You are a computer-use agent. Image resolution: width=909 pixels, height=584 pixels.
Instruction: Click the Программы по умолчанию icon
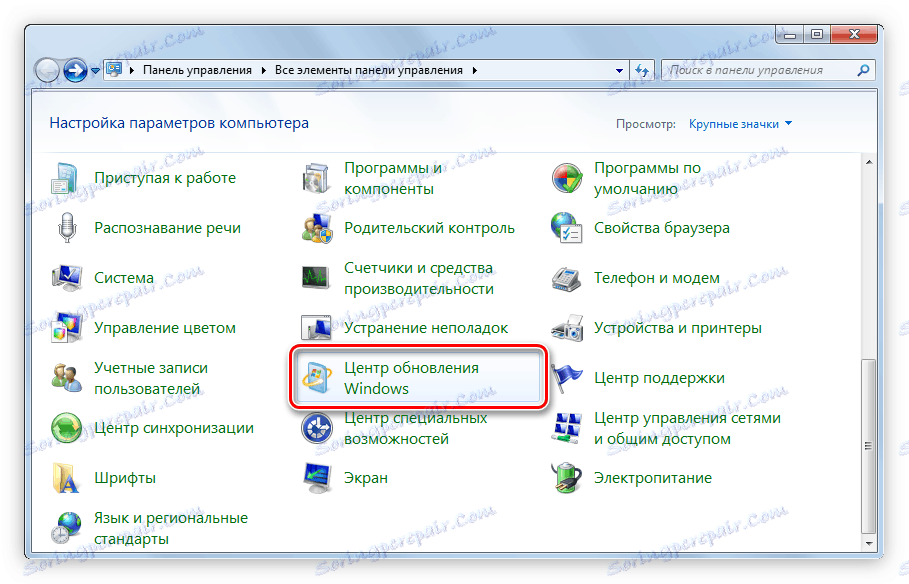pos(566,178)
